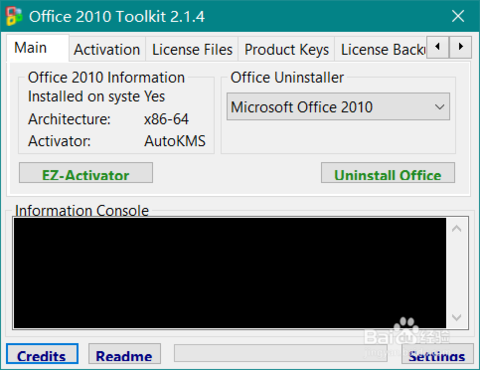
Task: Click the Office Toolkit title bar icon
Action: (14, 16)
